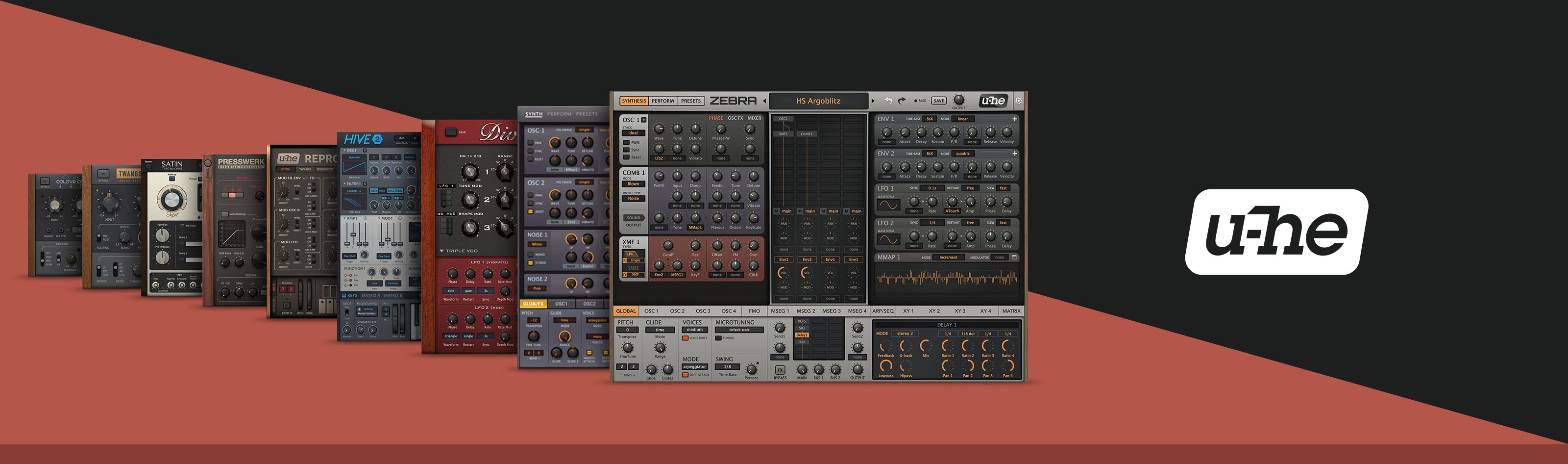Change ENV 2 mode from quadric
This screenshot has height=464, width=1568.
962,154
